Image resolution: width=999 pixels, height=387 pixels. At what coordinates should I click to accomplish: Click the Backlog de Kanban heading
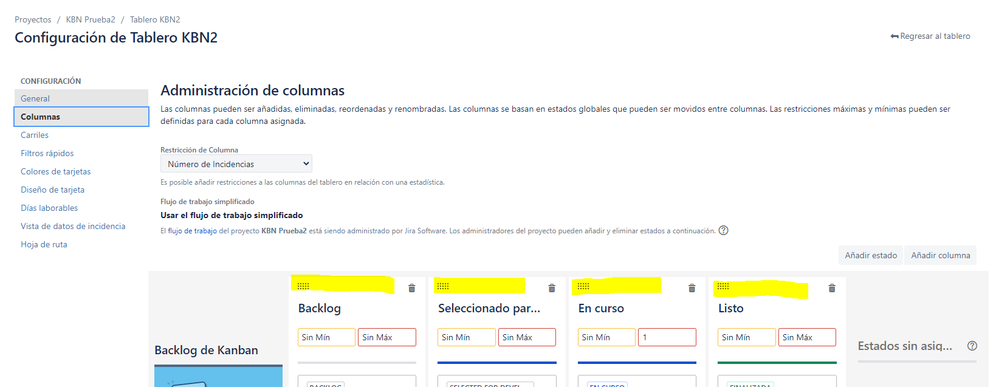coord(206,351)
